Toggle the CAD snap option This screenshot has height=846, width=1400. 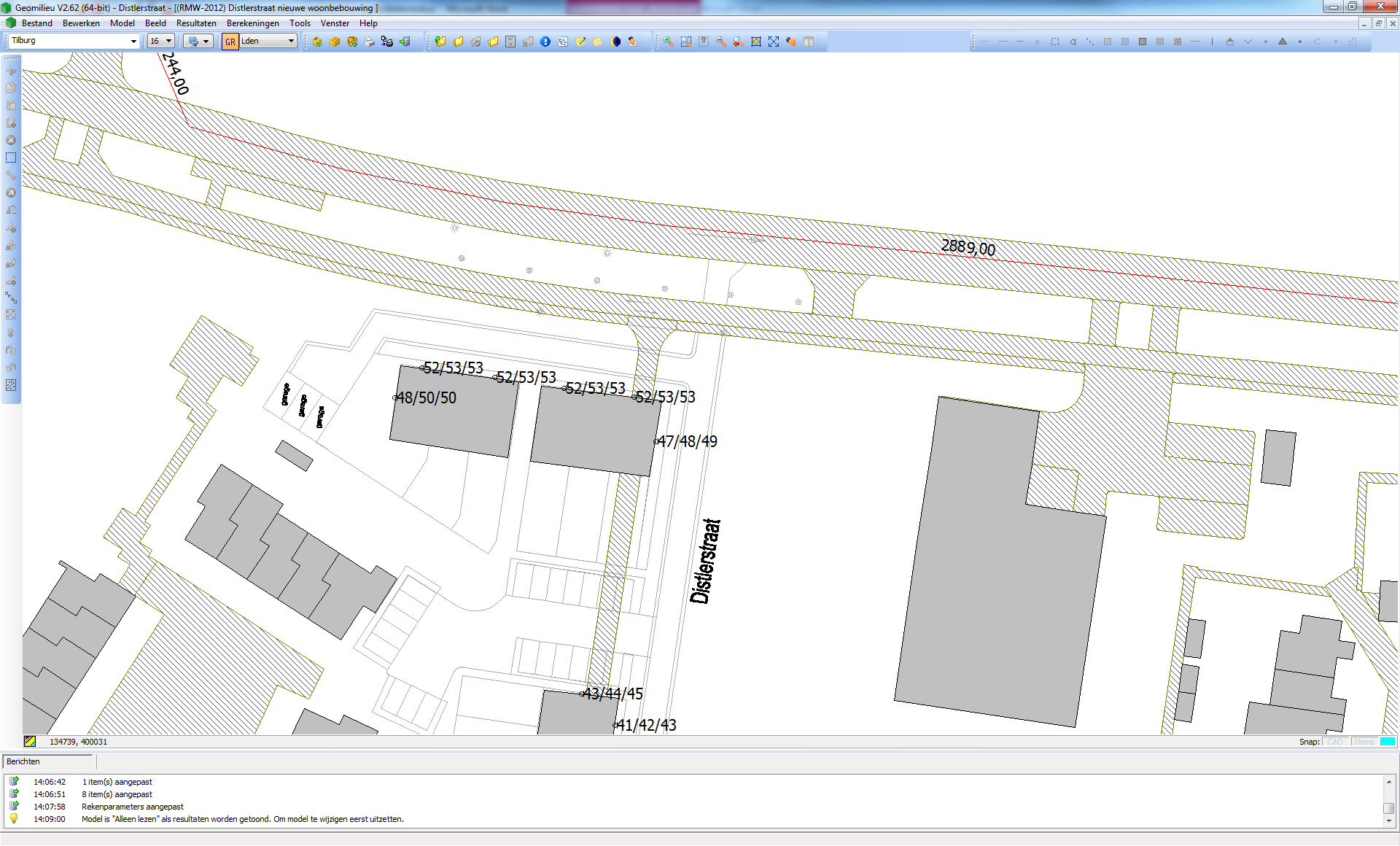coord(1335,742)
